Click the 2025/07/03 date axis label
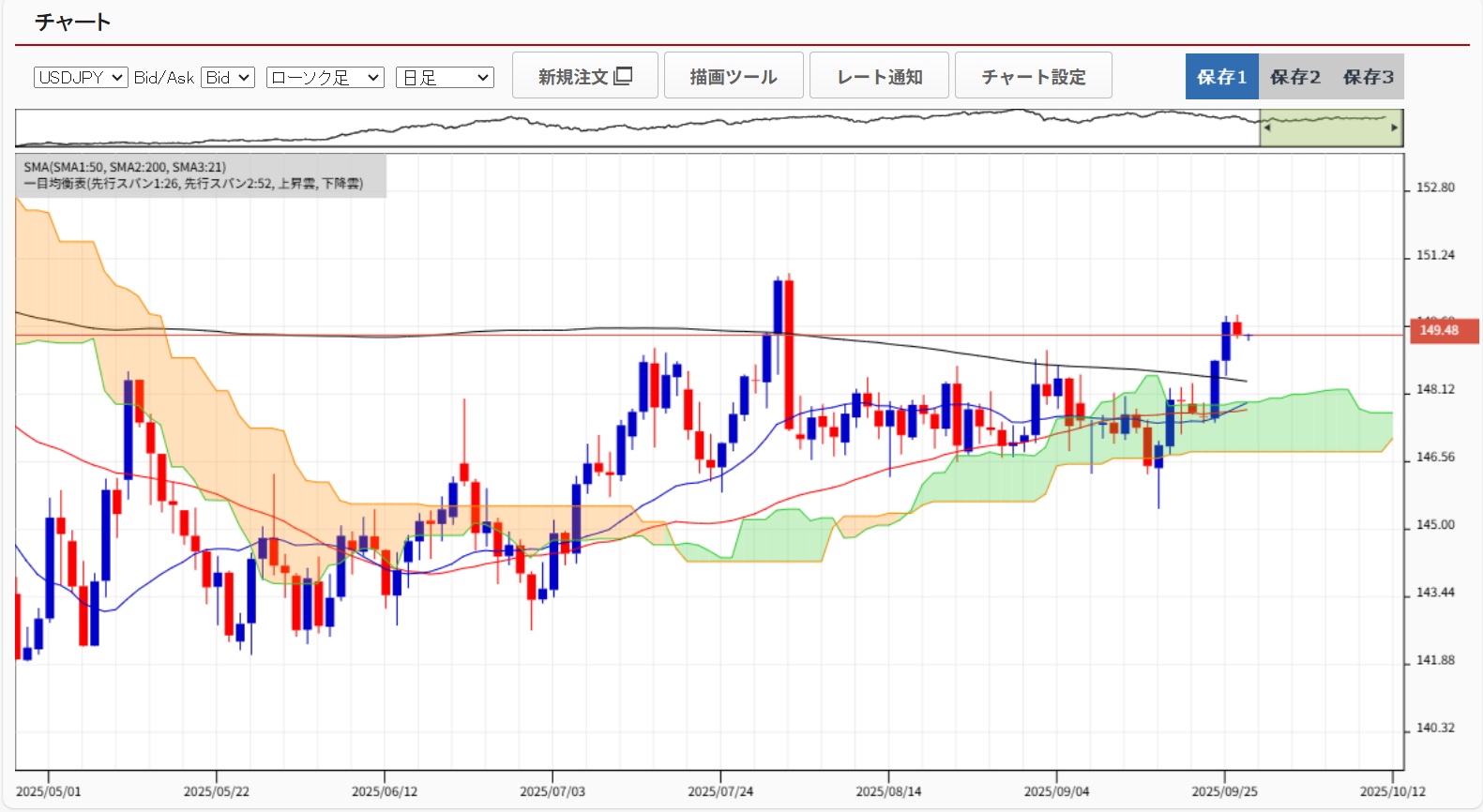Viewport: 1483px width, 812px height. [552, 791]
